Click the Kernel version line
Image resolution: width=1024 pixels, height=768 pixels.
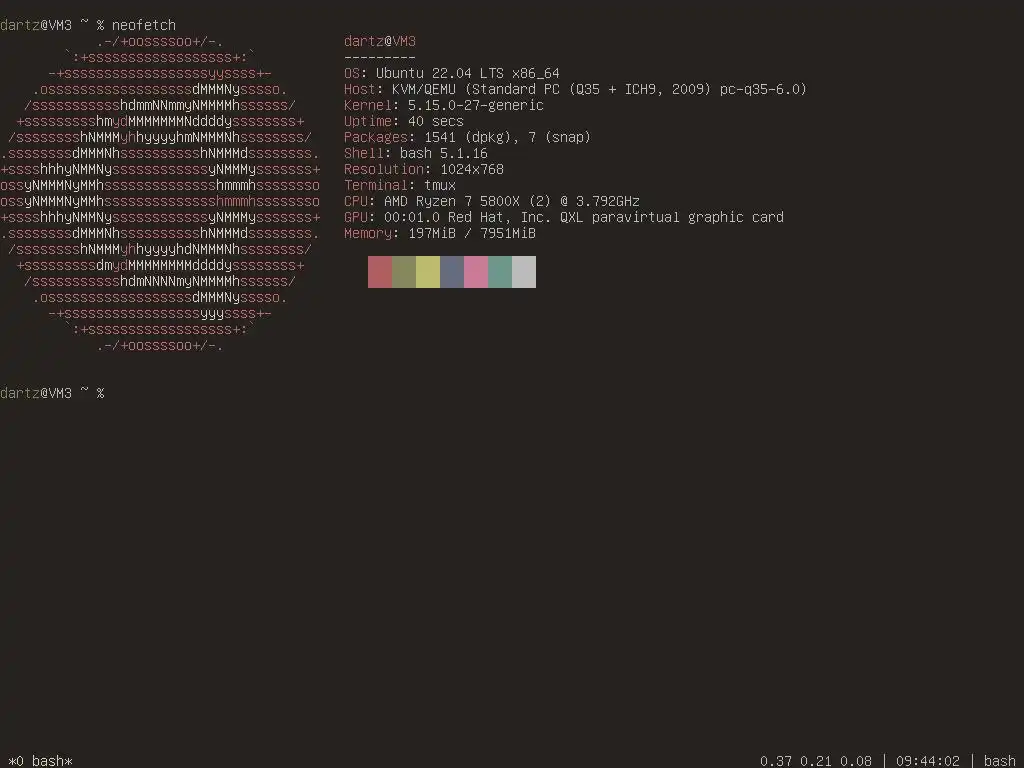click(x=444, y=105)
